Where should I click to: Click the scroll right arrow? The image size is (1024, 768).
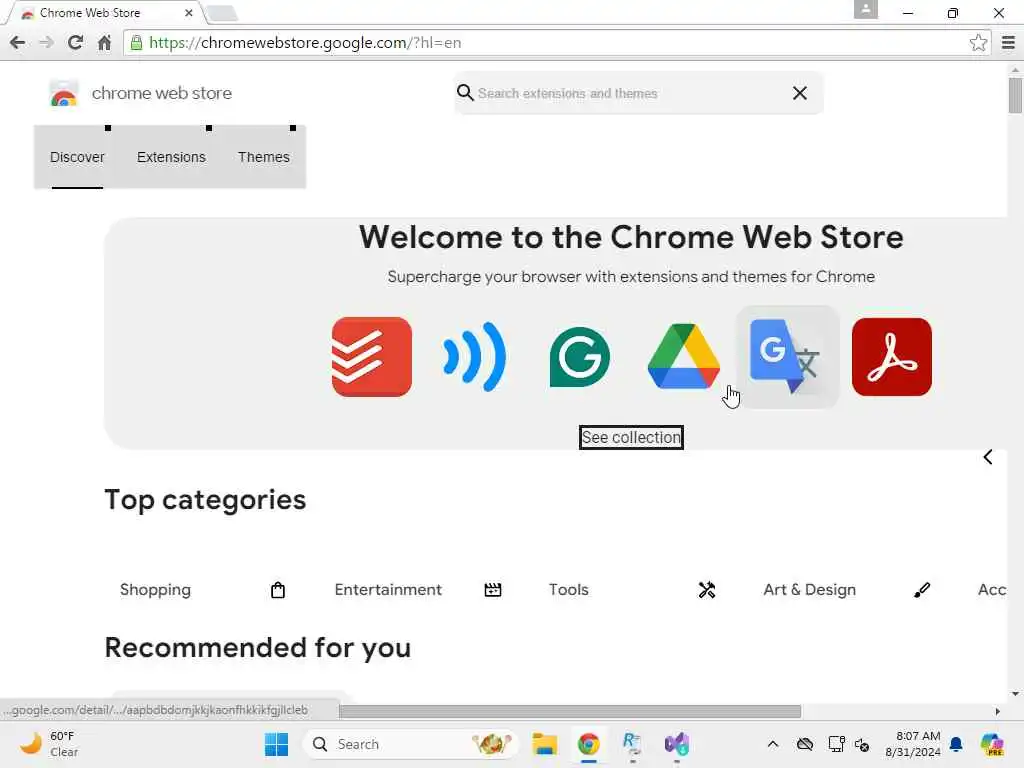(997, 711)
